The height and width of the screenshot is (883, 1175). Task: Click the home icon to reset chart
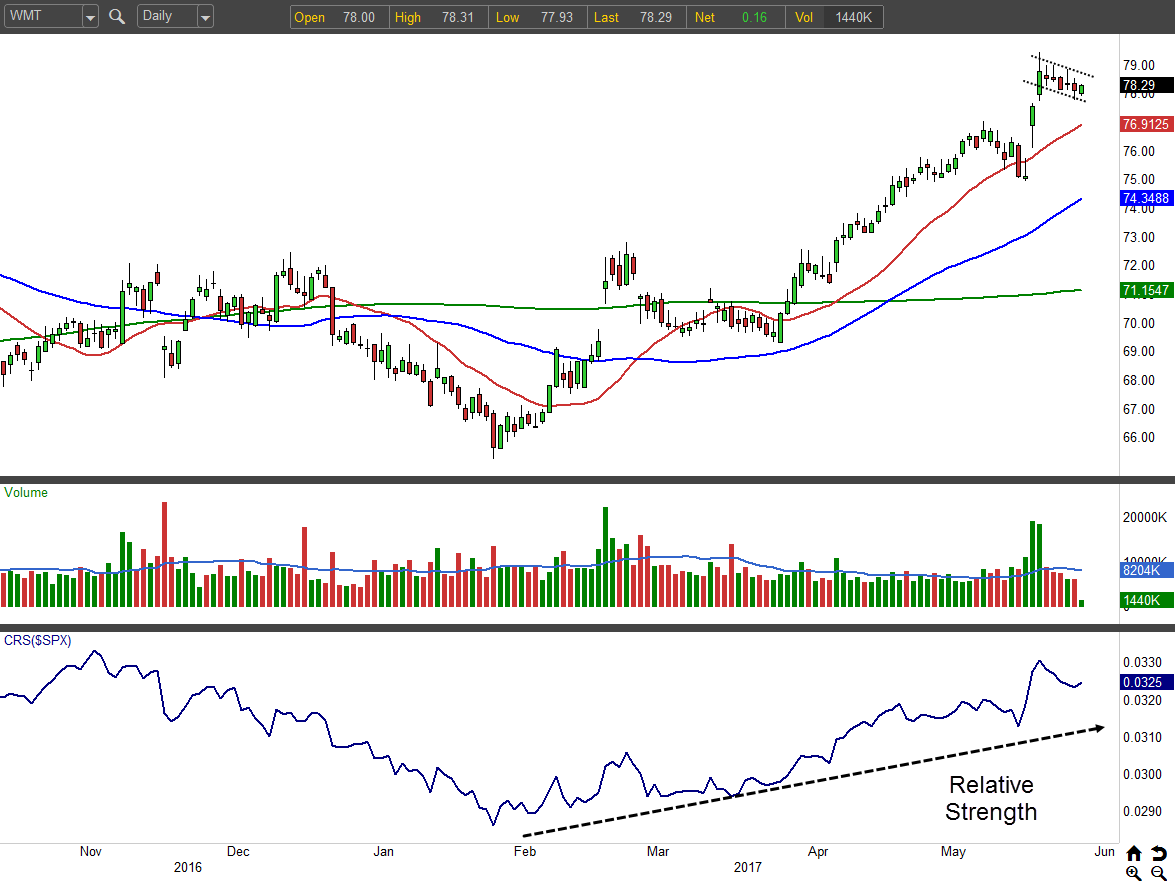[x=1133, y=853]
